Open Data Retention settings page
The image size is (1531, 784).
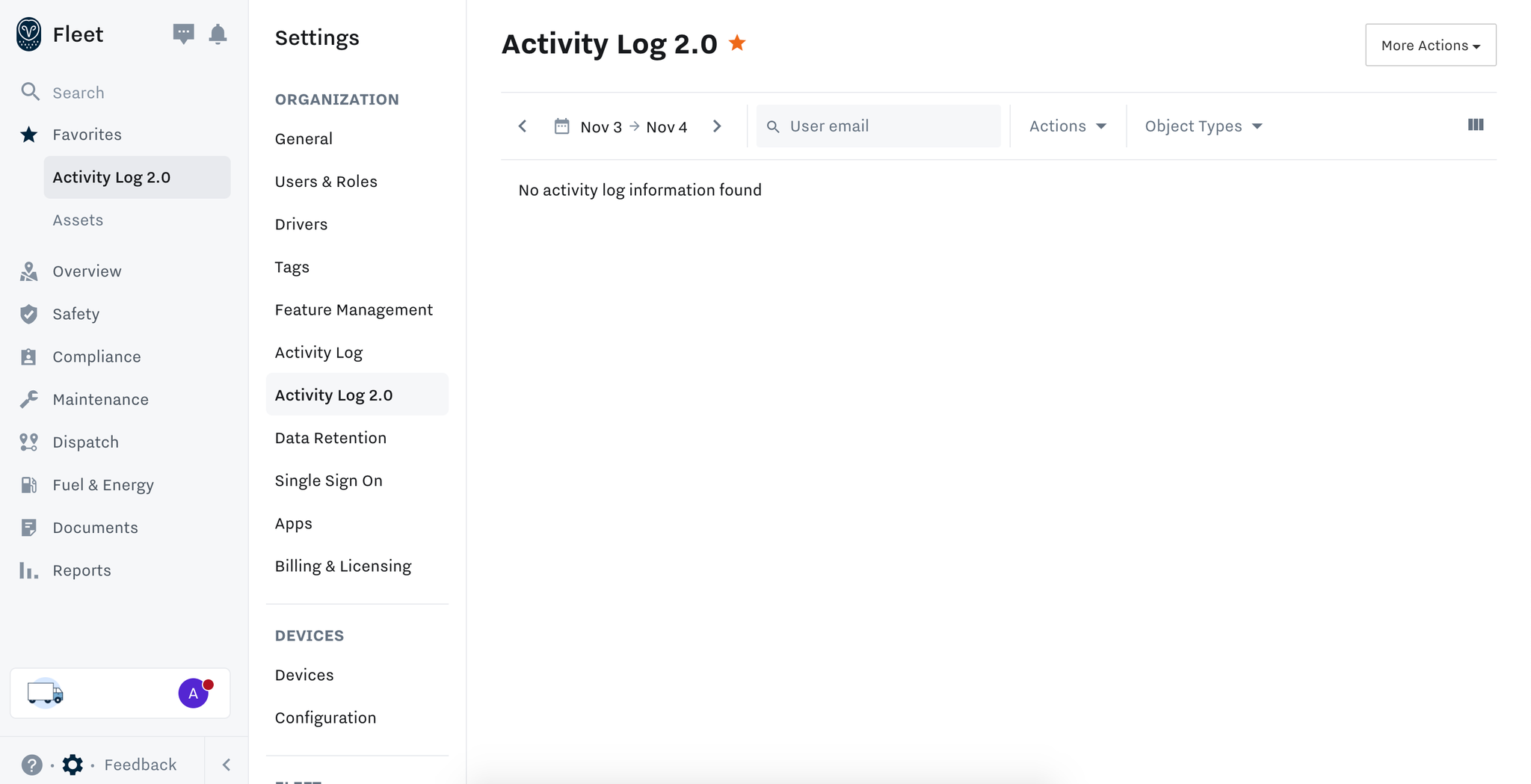[330, 438]
